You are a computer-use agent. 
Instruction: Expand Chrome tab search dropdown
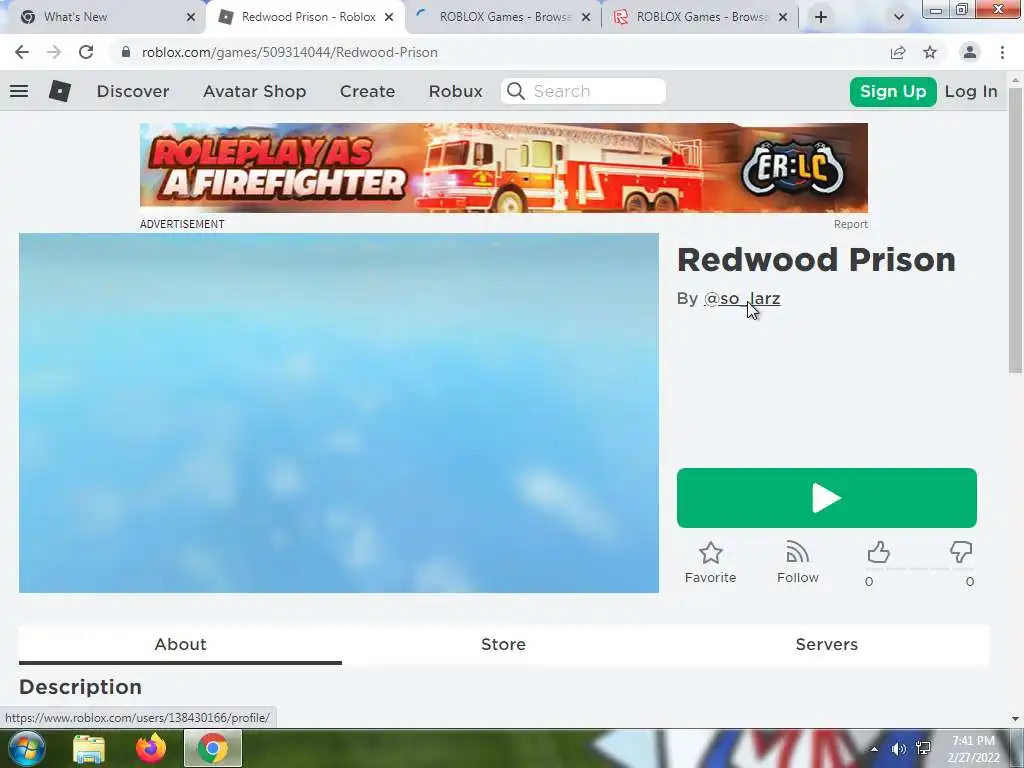click(x=899, y=17)
